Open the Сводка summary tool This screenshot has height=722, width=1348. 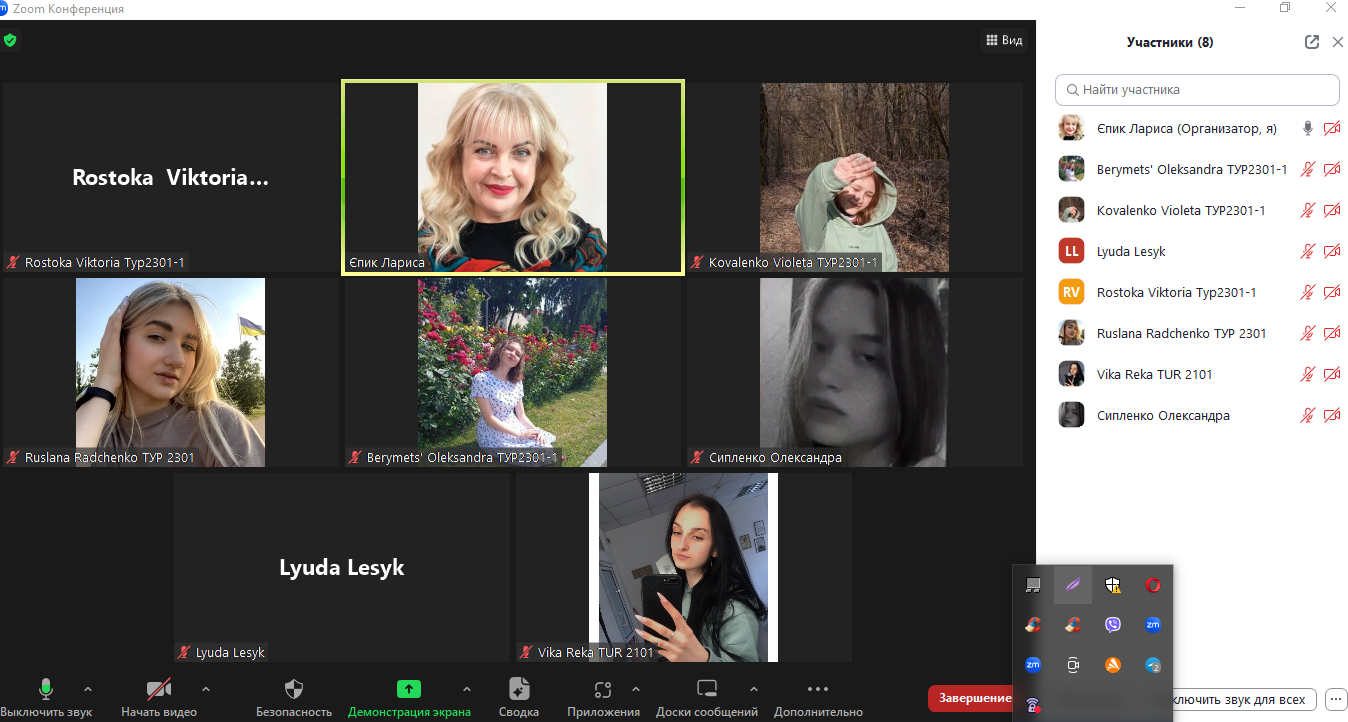tap(517, 697)
